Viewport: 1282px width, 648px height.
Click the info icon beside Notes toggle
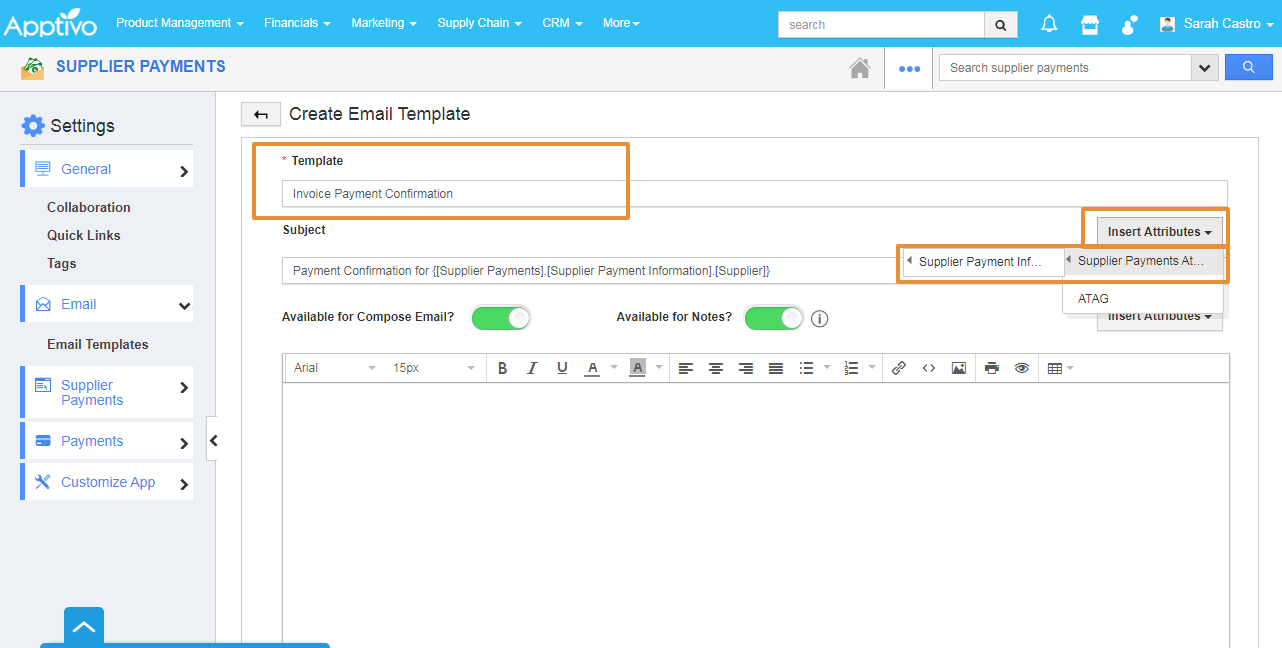(820, 319)
